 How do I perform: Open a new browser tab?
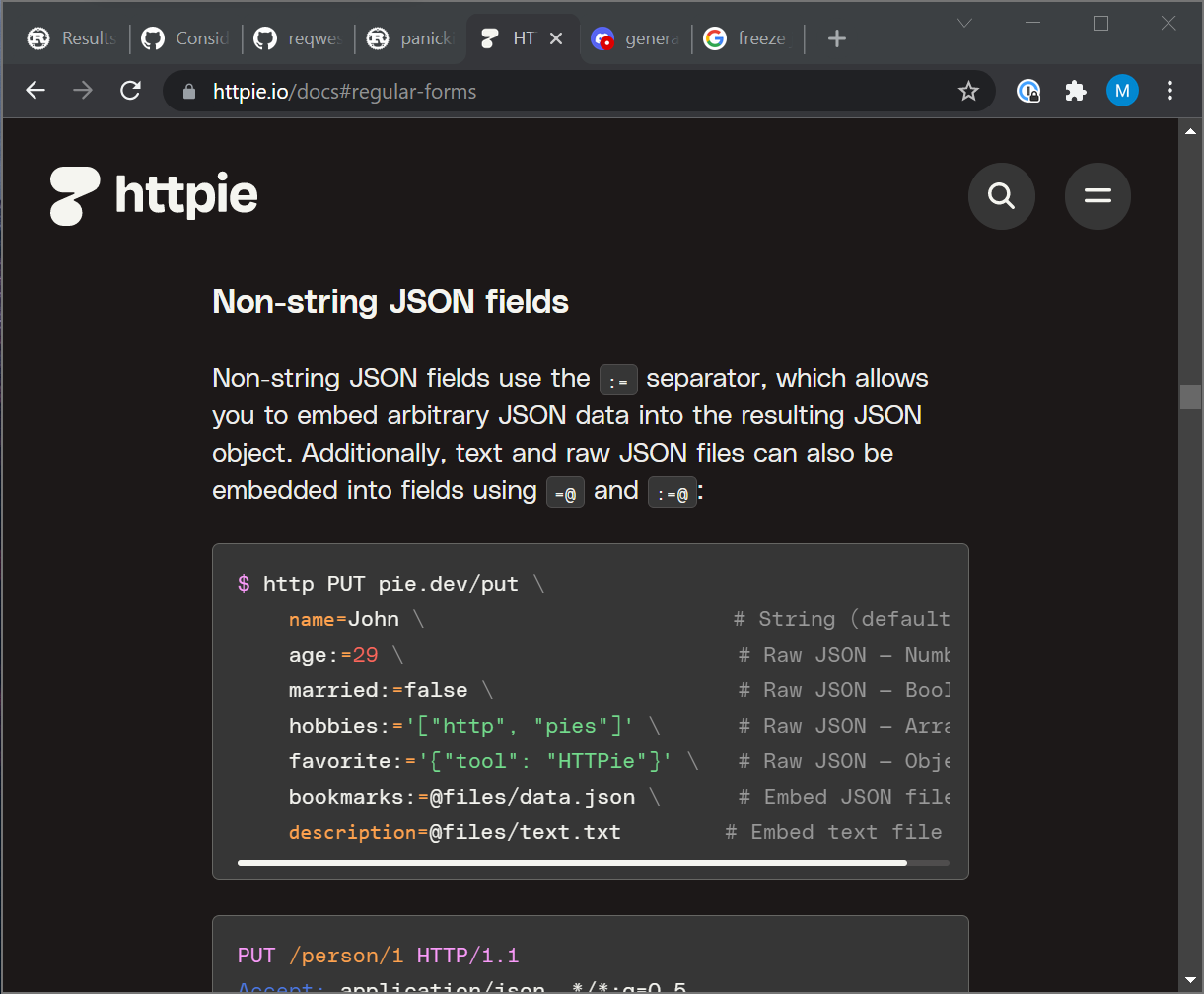(837, 38)
